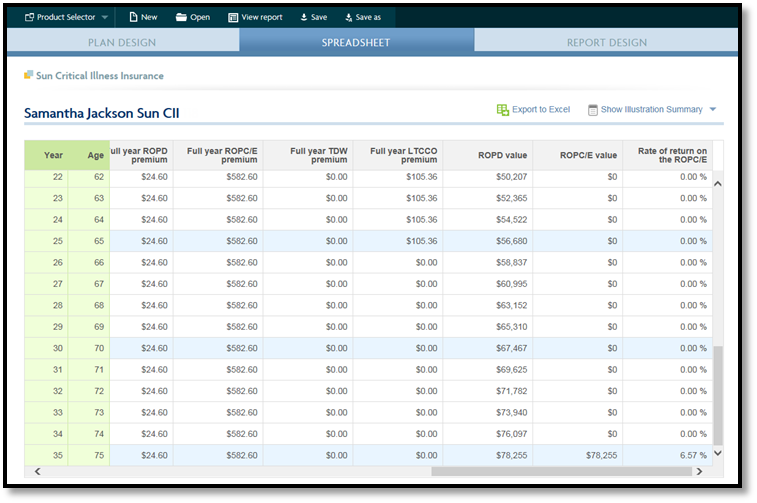Viewport: 757px width, 503px height.
Task: Click the Illustration Summary page icon
Action: [592, 110]
